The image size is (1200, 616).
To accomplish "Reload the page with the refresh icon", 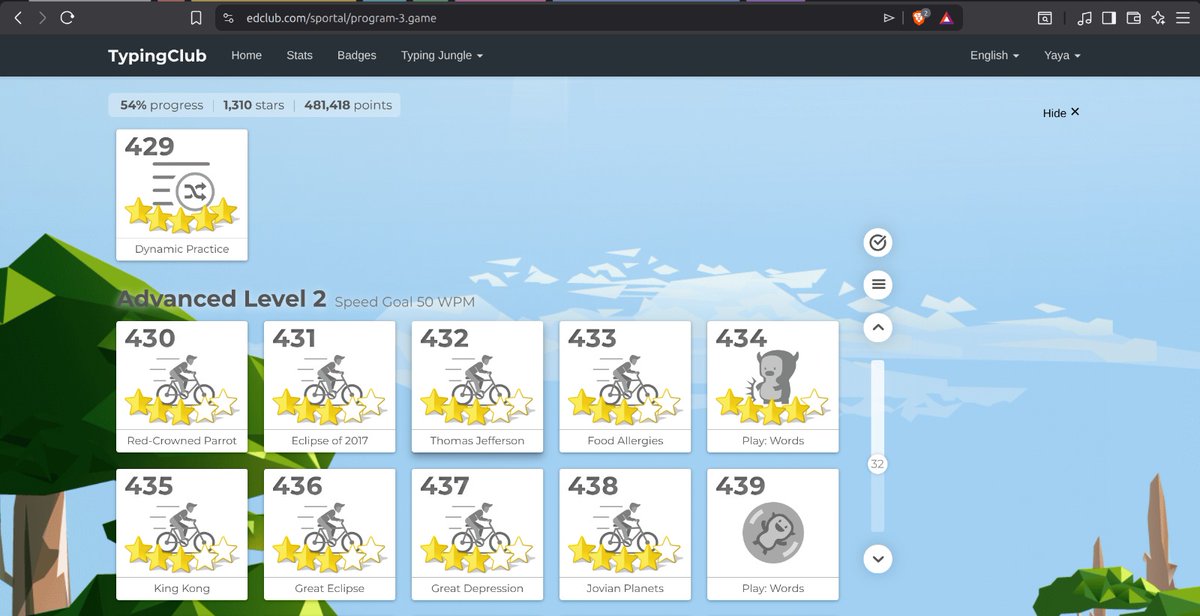I will tap(67, 17).
